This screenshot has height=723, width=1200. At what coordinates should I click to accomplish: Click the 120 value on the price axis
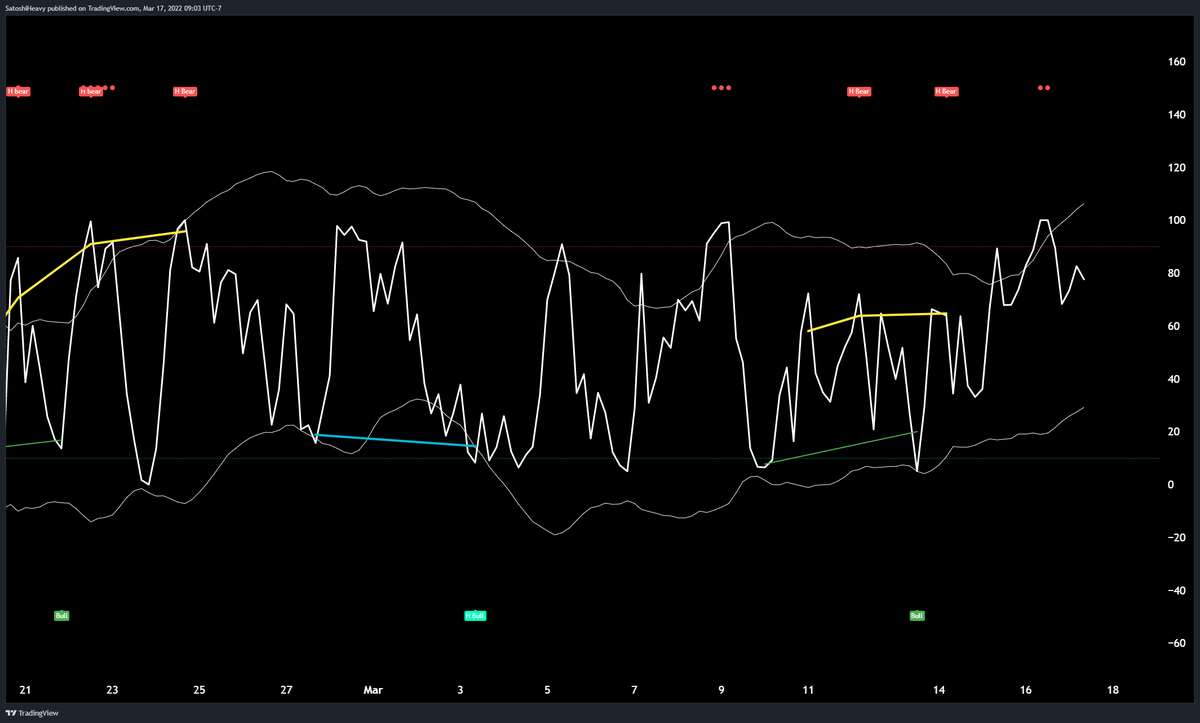tap(1177, 168)
